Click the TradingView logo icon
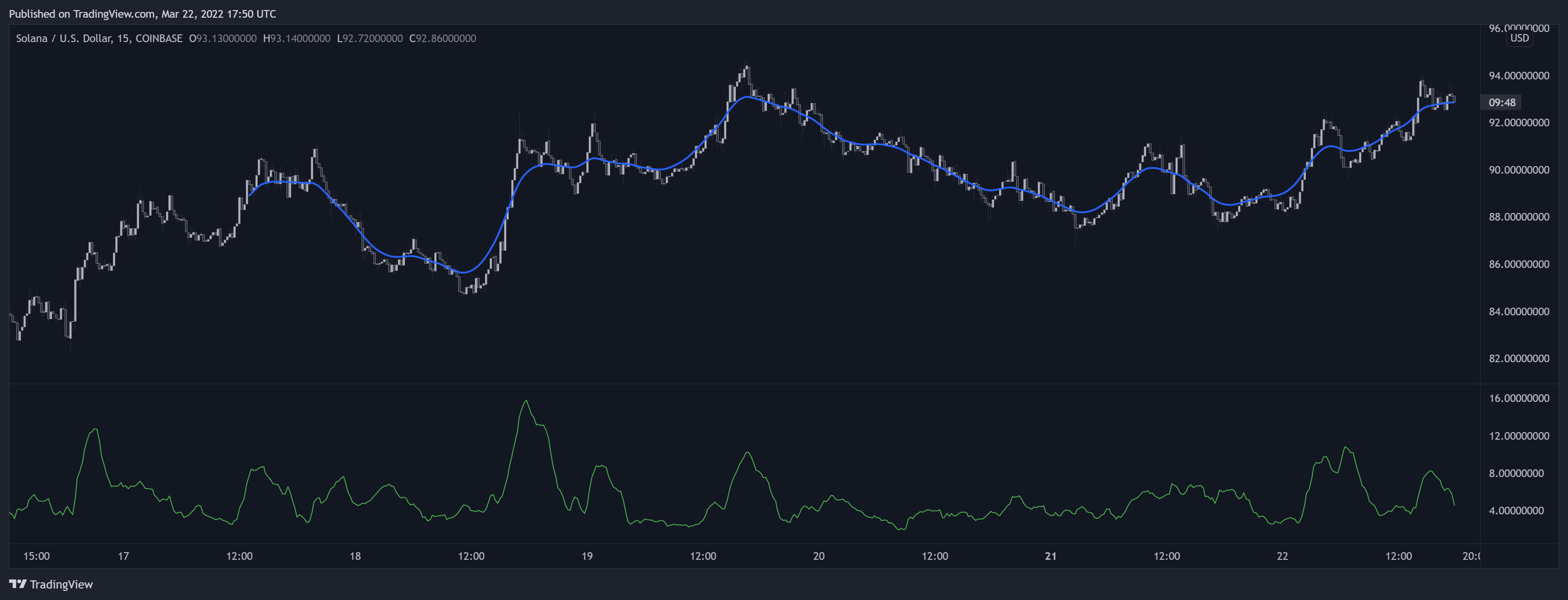The image size is (1568, 600). (18, 584)
